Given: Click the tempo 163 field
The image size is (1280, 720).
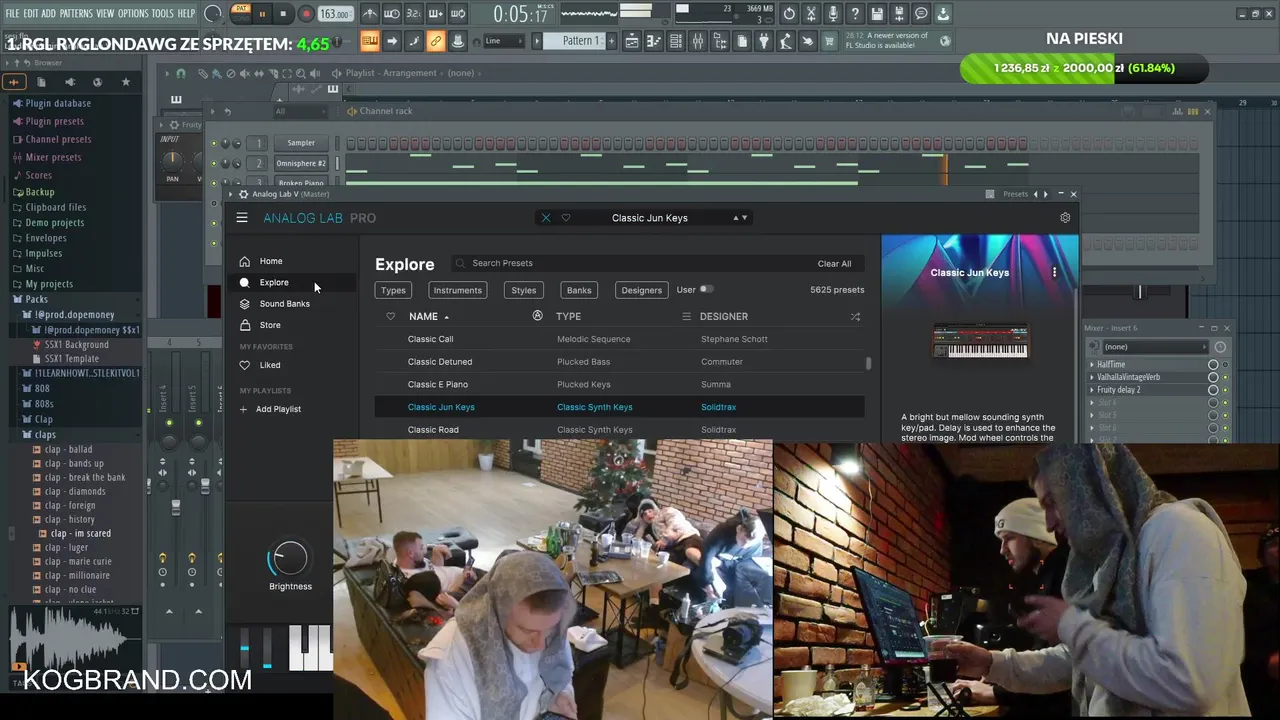Looking at the screenshot, I should [335, 14].
